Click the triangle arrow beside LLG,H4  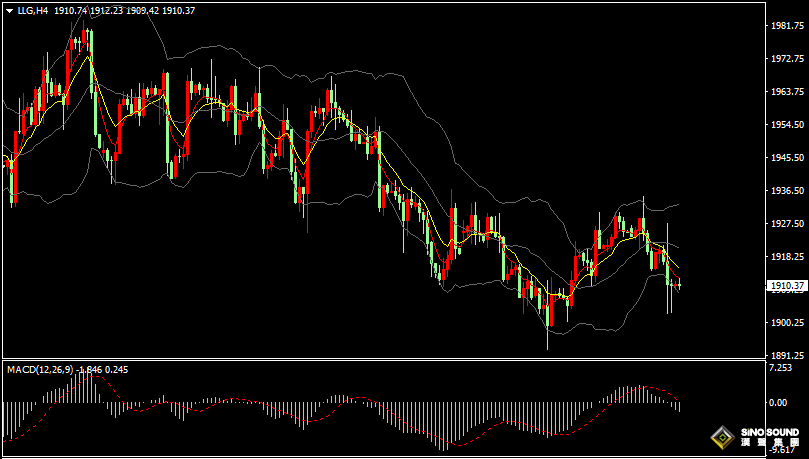coord(9,10)
